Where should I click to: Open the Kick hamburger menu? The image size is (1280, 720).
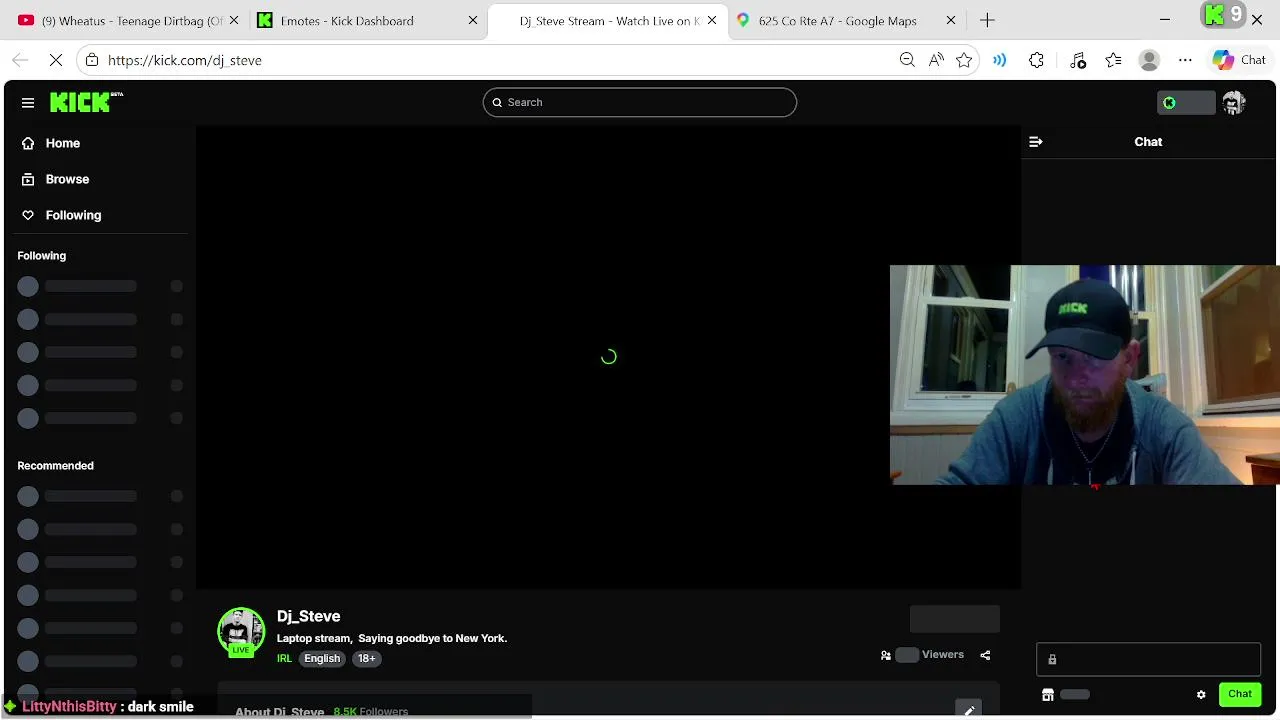click(28, 103)
